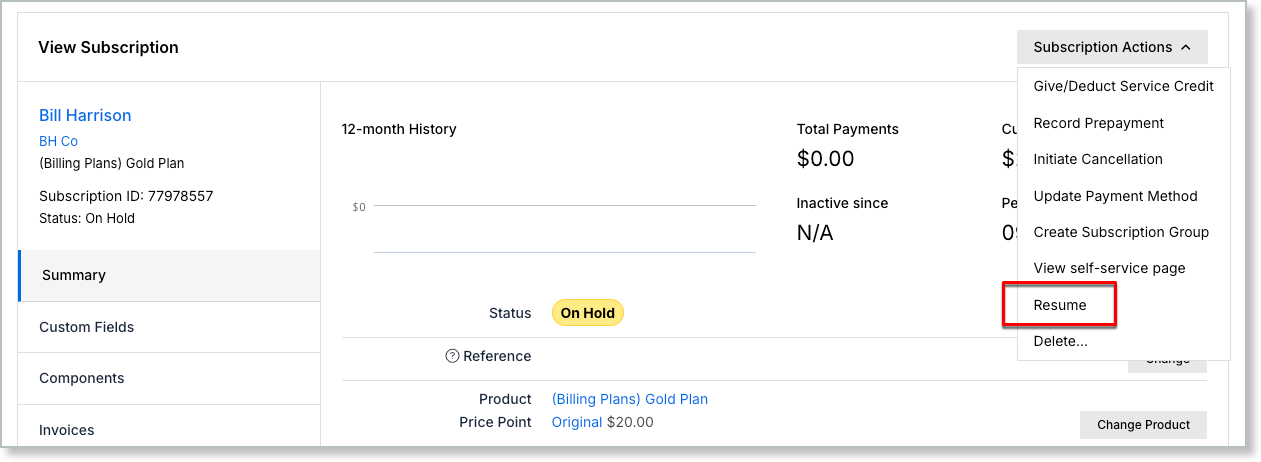Click Resume in the actions menu
This screenshot has width=1261, height=462.
pyautogui.click(x=1060, y=305)
